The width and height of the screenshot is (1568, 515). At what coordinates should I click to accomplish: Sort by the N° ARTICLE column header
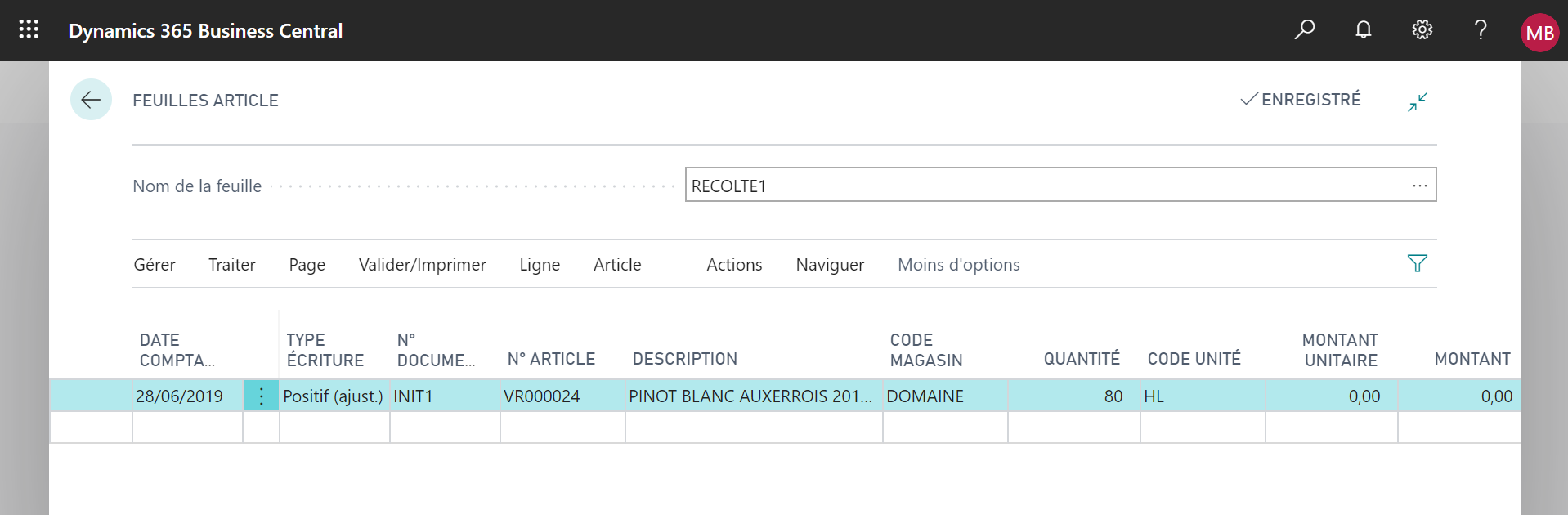(551, 359)
